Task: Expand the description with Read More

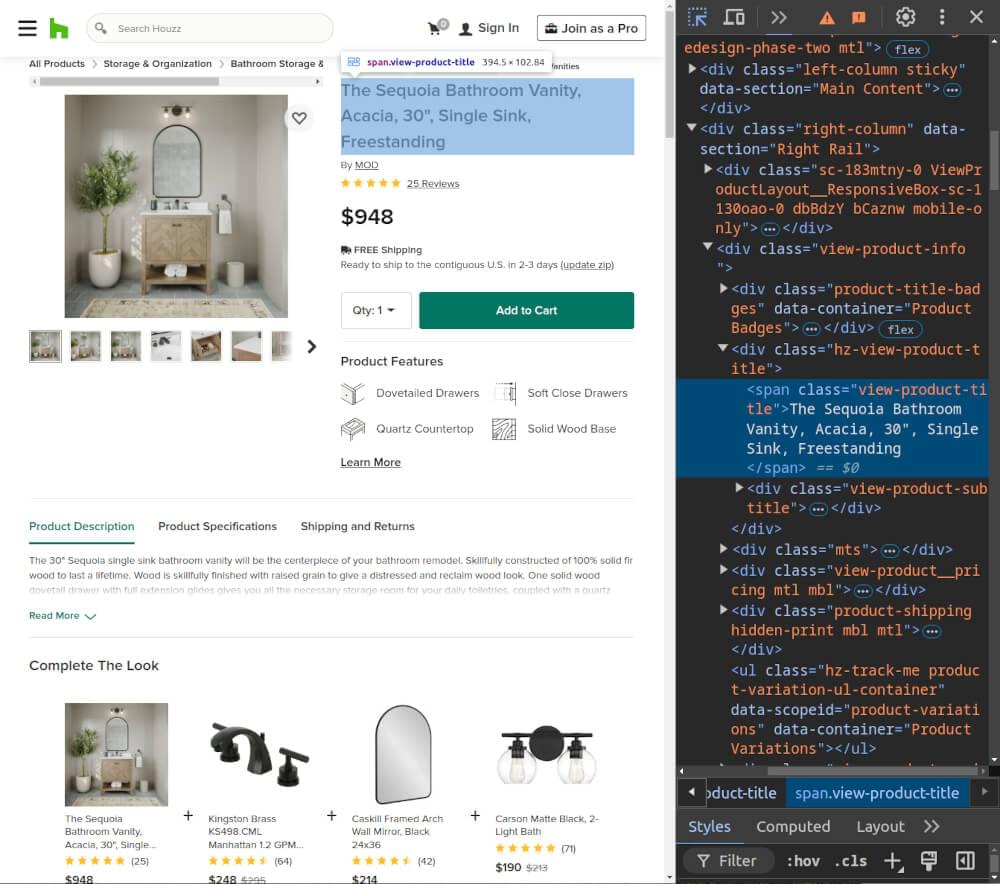Action: (x=54, y=615)
